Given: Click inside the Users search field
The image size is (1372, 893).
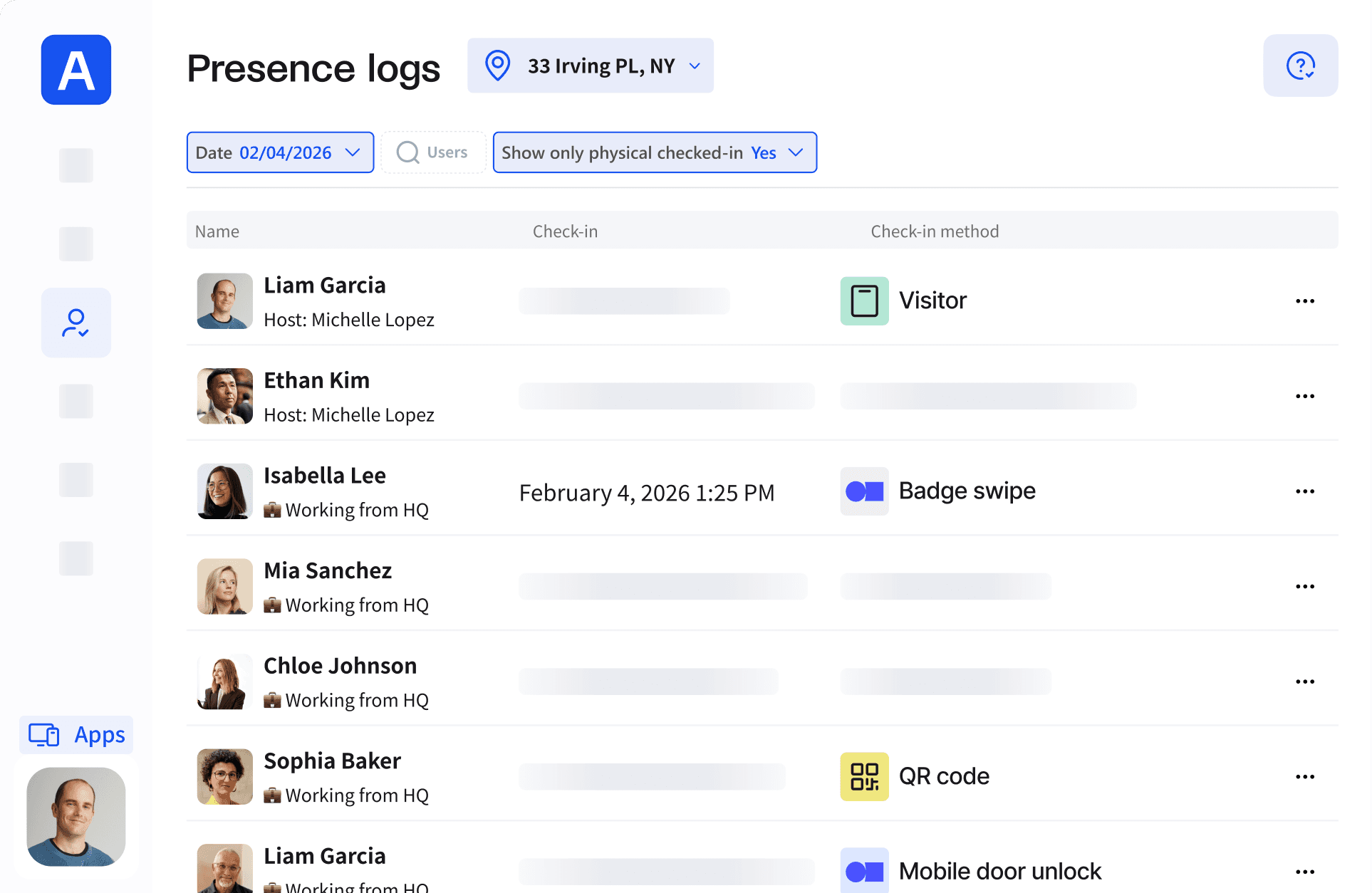Looking at the screenshot, I should [447, 152].
